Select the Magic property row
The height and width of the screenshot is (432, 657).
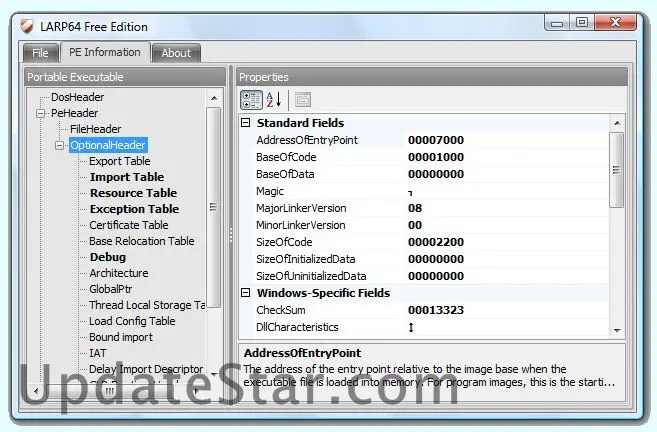click(x=424, y=191)
